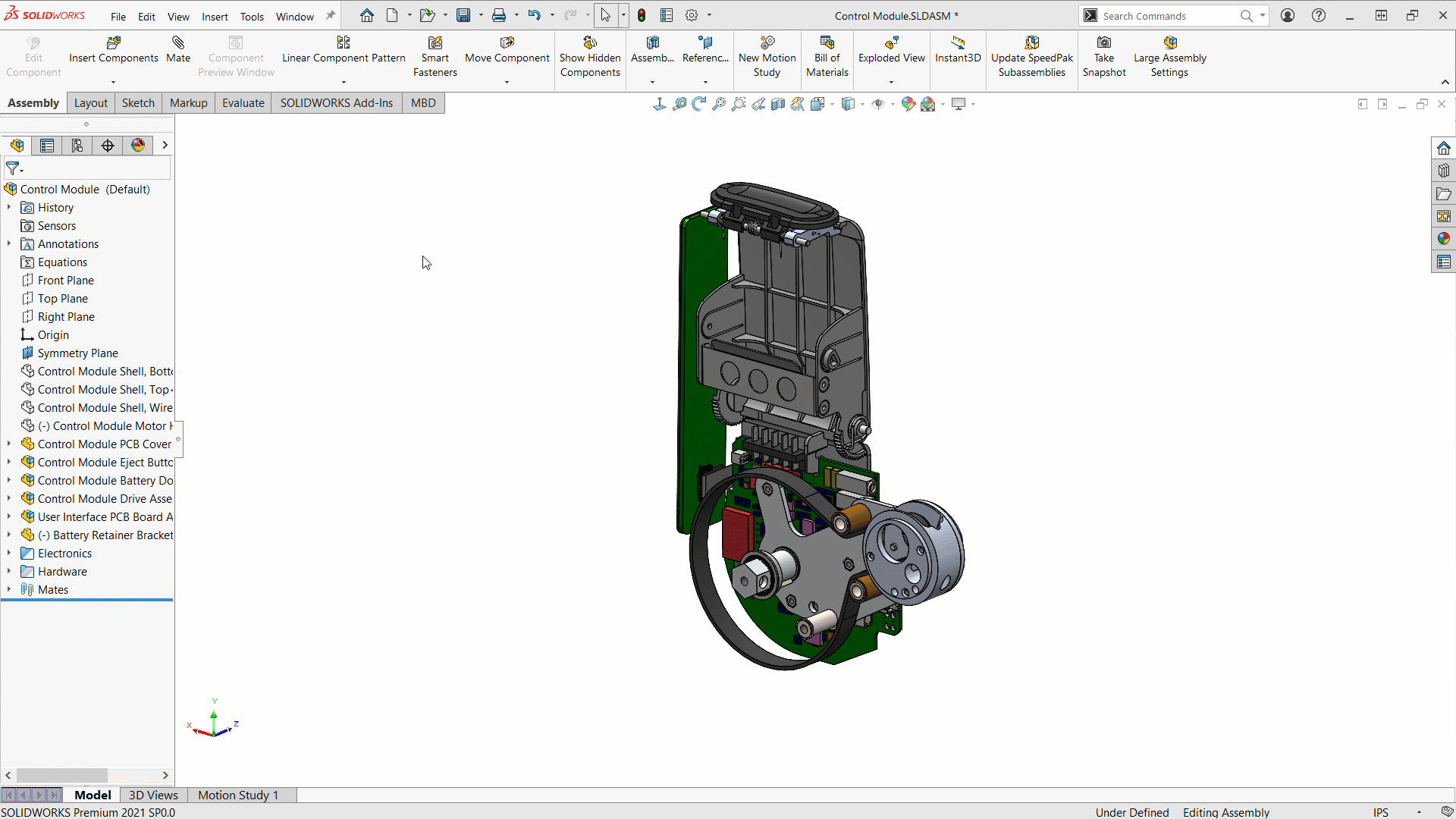Click the Assembly tab ribbon menu
The width and height of the screenshot is (1456, 819).
[x=33, y=103]
